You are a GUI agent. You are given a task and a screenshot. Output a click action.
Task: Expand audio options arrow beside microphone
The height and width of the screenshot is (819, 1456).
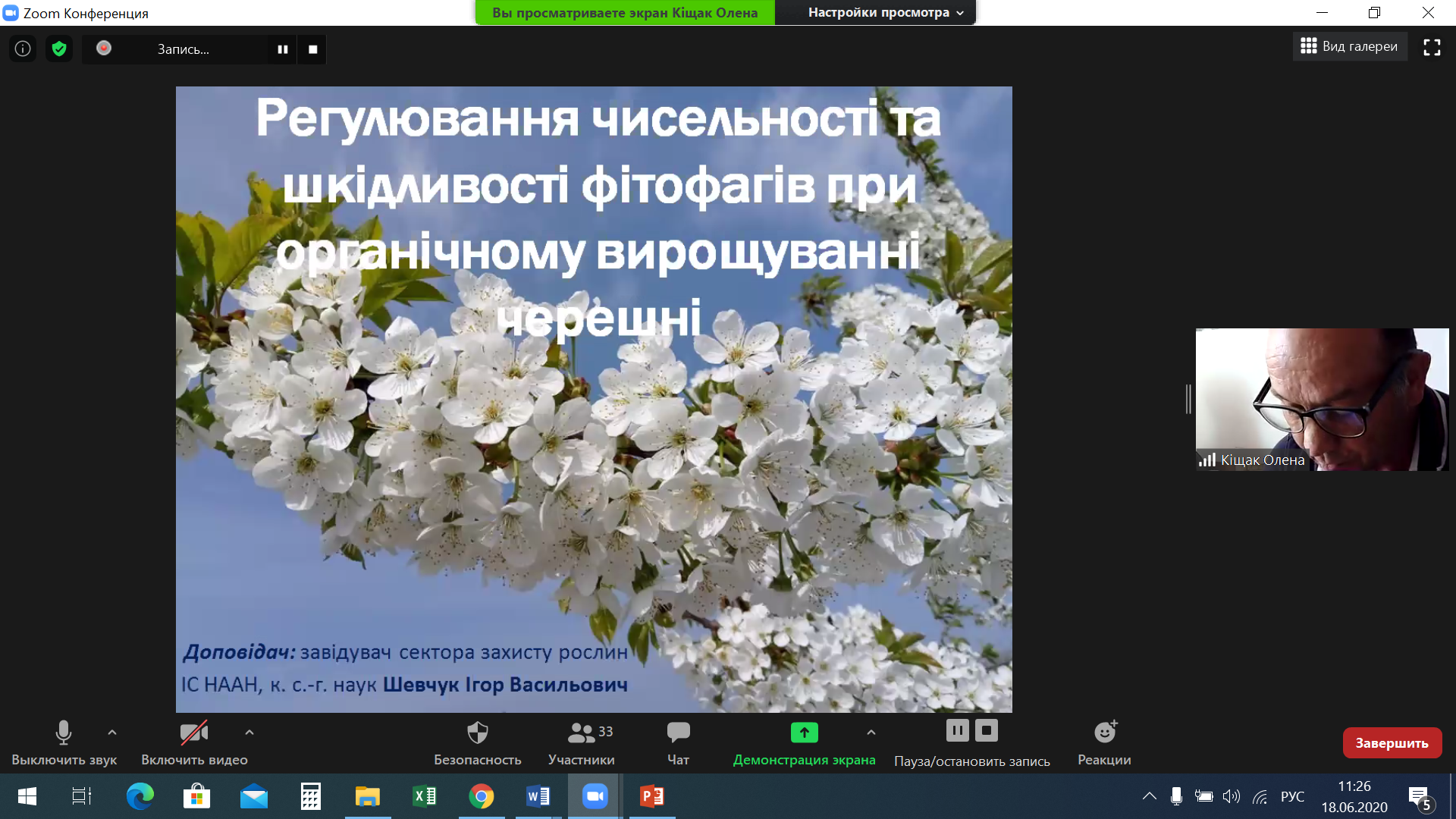tap(112, 733)
